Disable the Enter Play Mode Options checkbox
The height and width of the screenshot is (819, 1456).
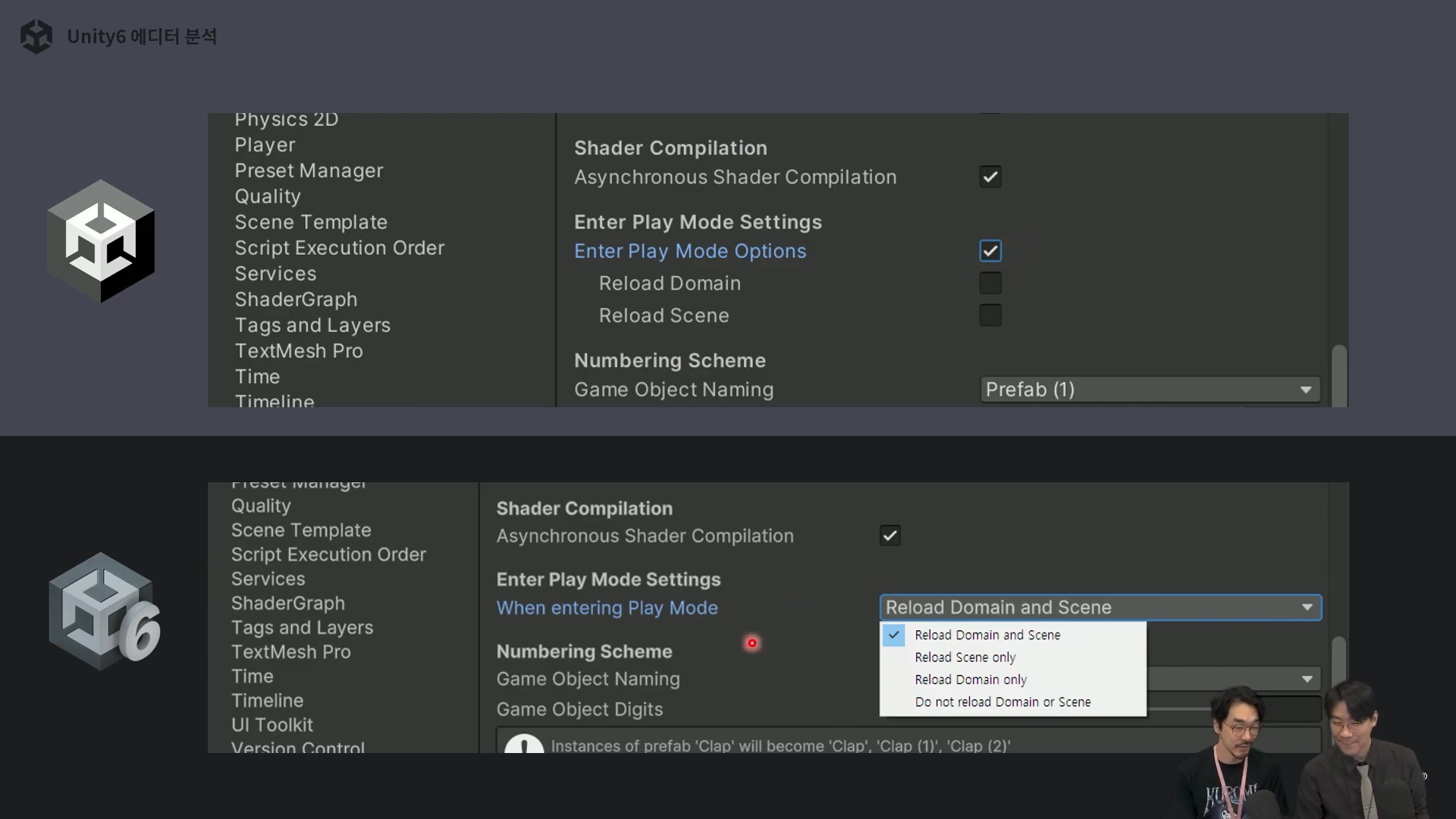click(x=990, y=251)
